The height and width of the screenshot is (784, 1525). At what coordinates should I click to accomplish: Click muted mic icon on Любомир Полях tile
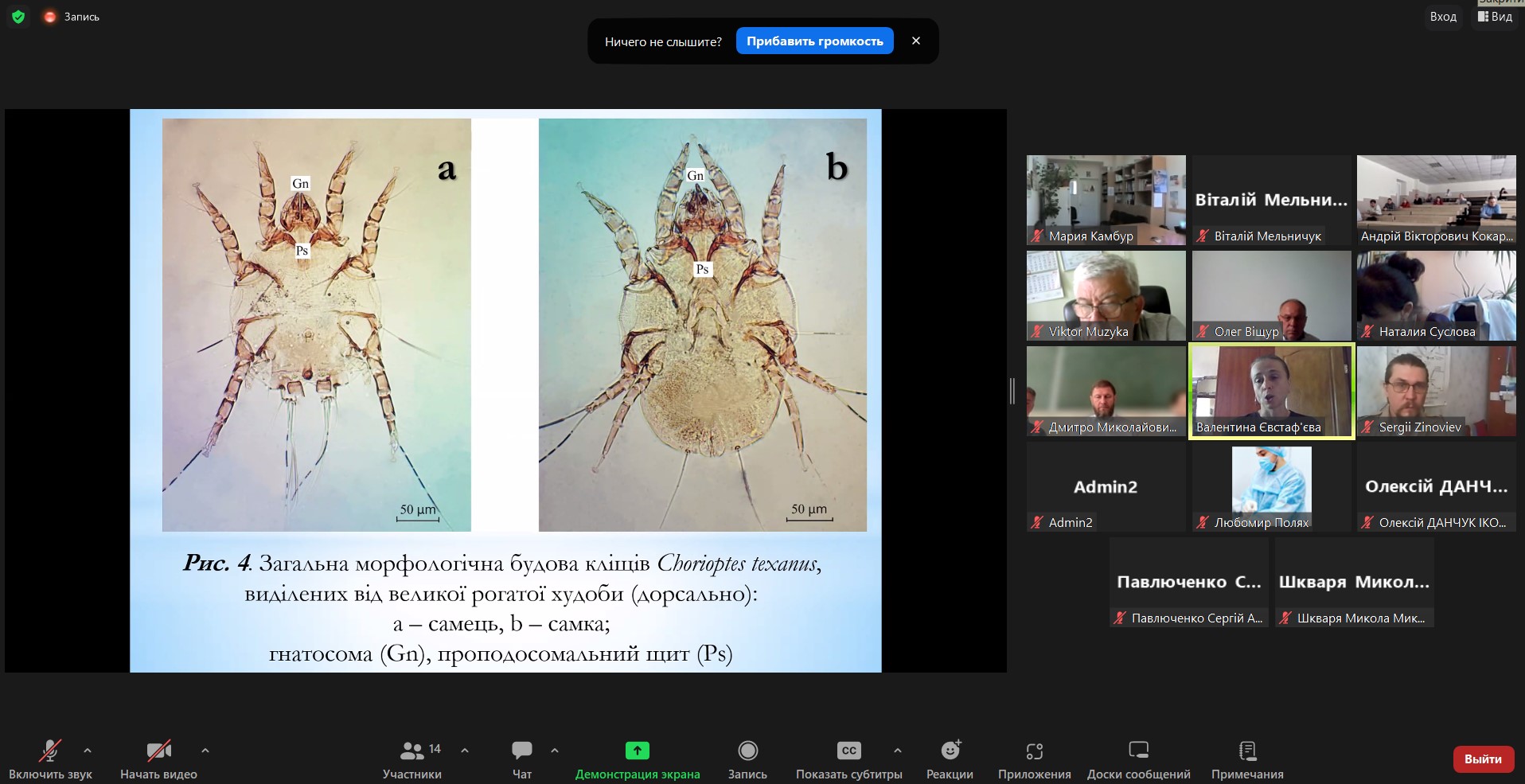pos(1203,522)
